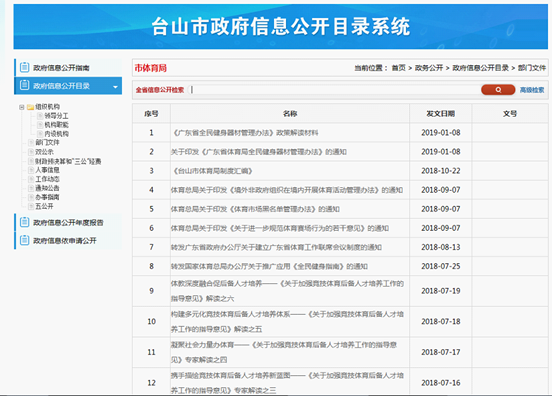The width and height of the screenshot is (552, 396).
Task: Go to 政务公开 in the breadcrumb
Action: point(429,68)
